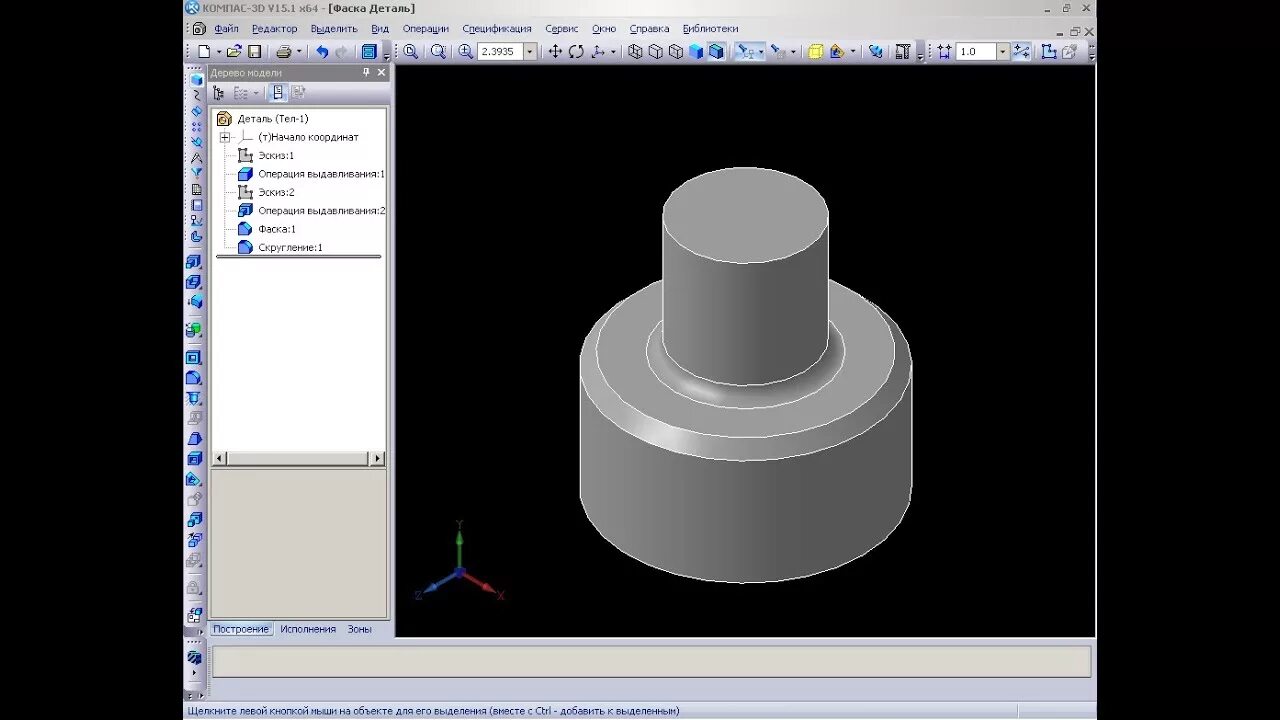Click the extrude operation icon in left sidebar

194,262
